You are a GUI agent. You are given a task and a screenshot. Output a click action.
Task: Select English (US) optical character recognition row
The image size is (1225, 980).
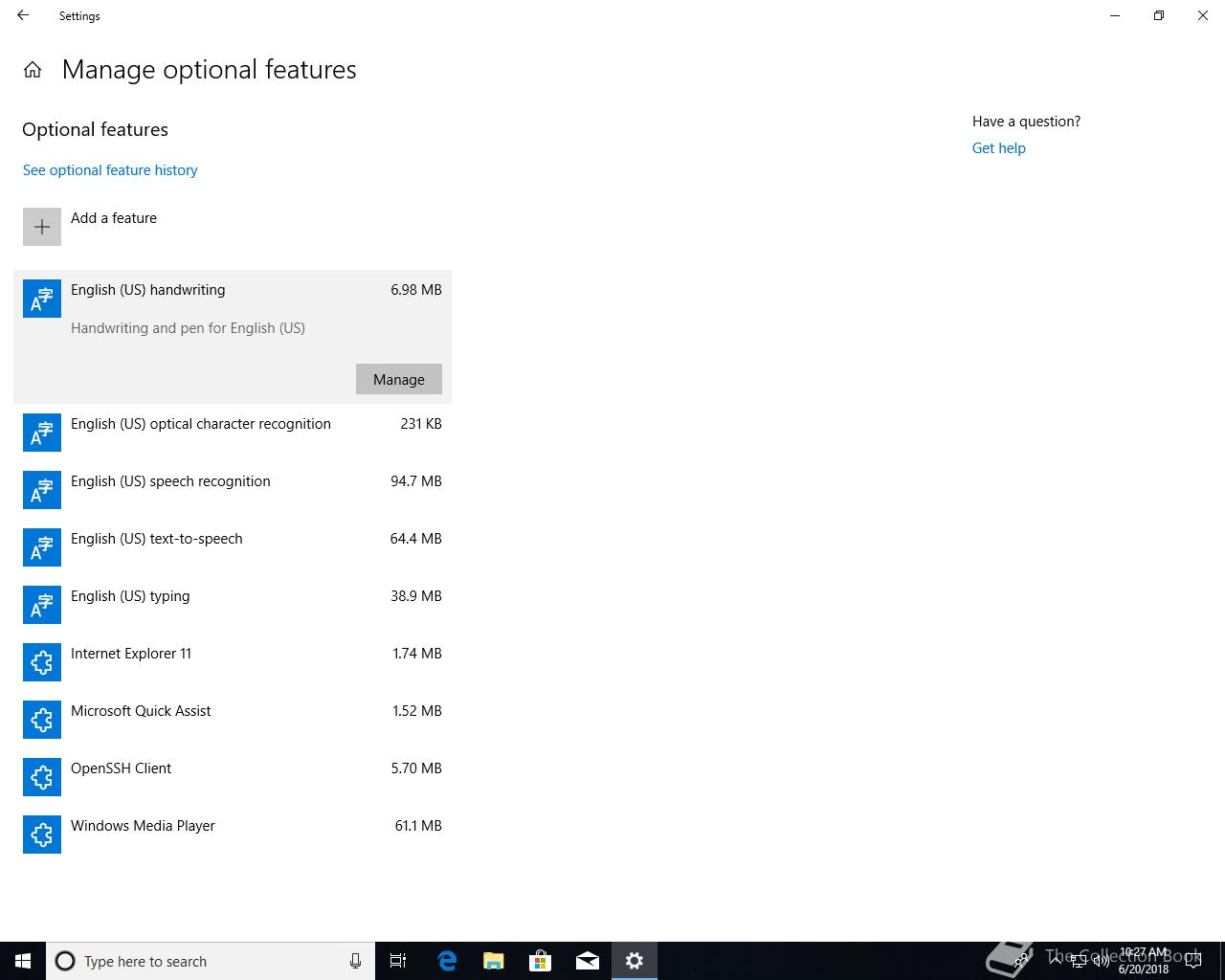(233, 433)
